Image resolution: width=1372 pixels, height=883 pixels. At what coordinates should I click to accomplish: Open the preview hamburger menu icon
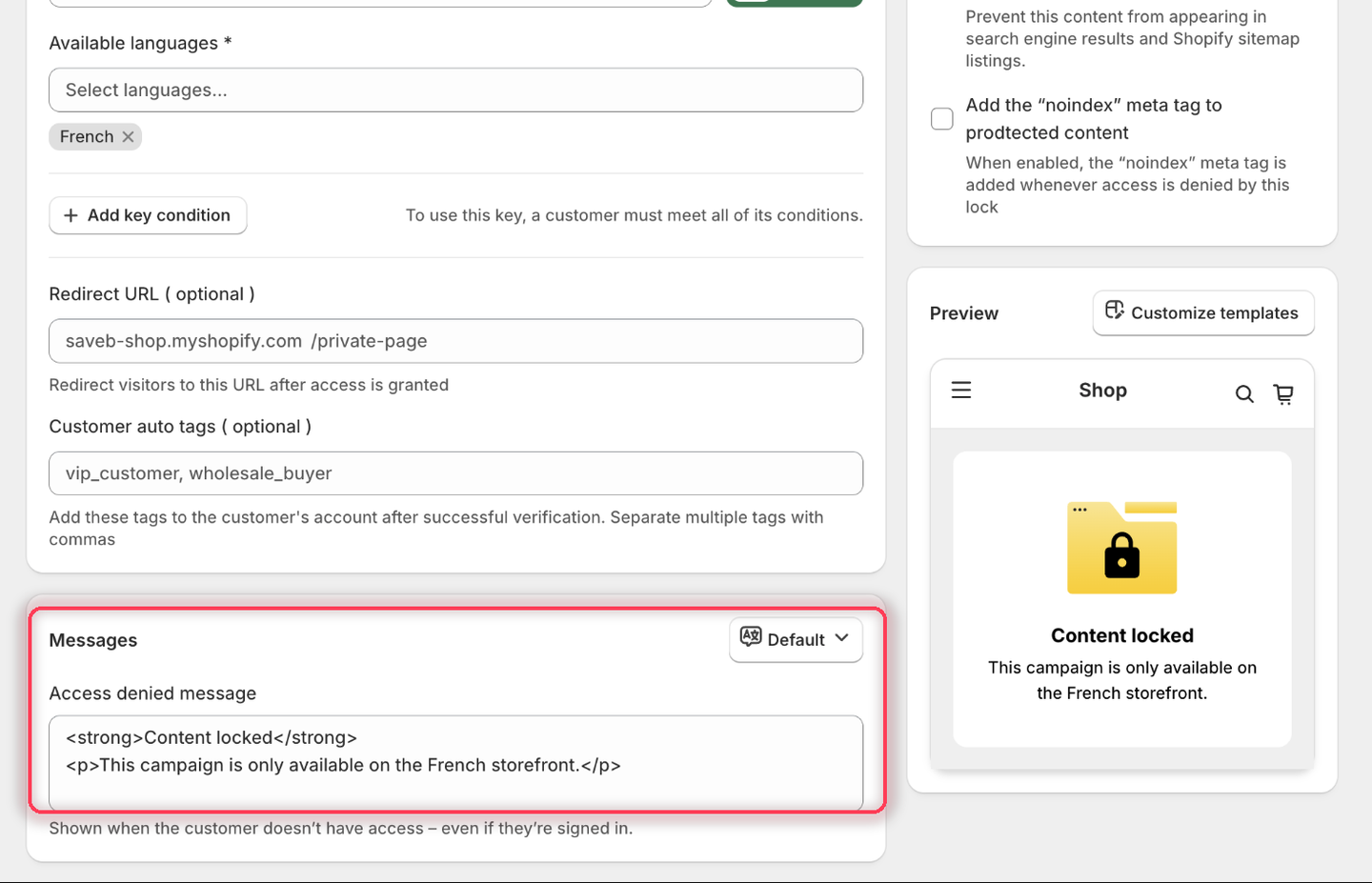coord(961,390)
